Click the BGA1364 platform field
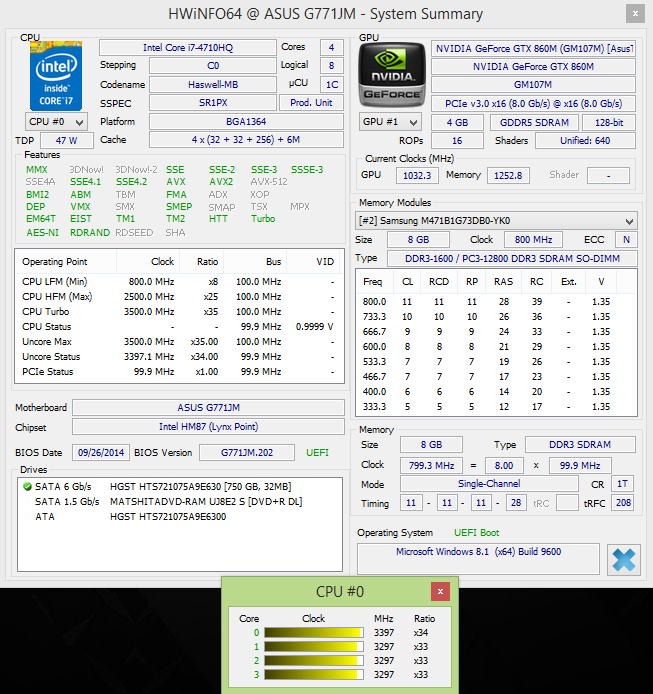This screenshot has width=653, height=694. pos(246,122)
